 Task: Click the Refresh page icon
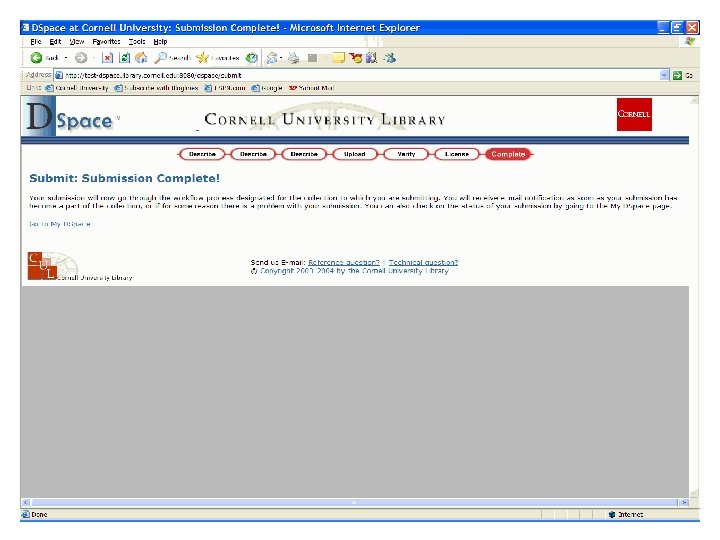[124, 58]
